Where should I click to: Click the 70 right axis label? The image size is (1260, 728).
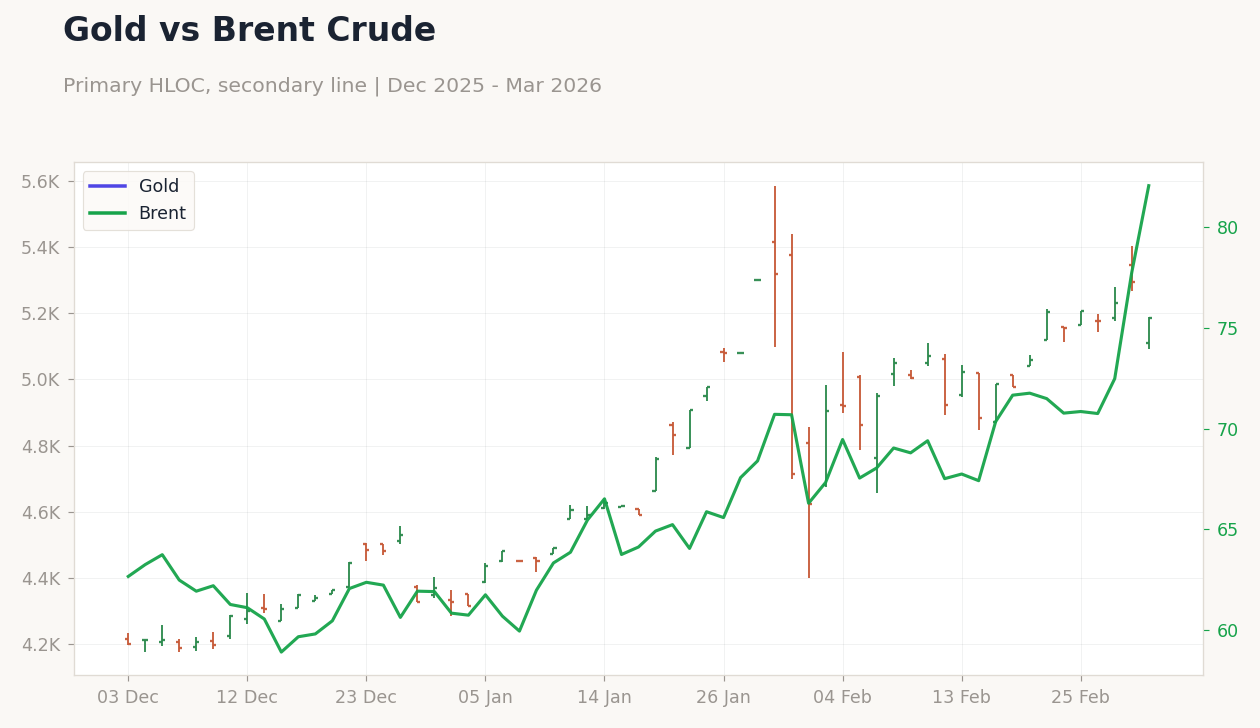tap(1227, 429)
